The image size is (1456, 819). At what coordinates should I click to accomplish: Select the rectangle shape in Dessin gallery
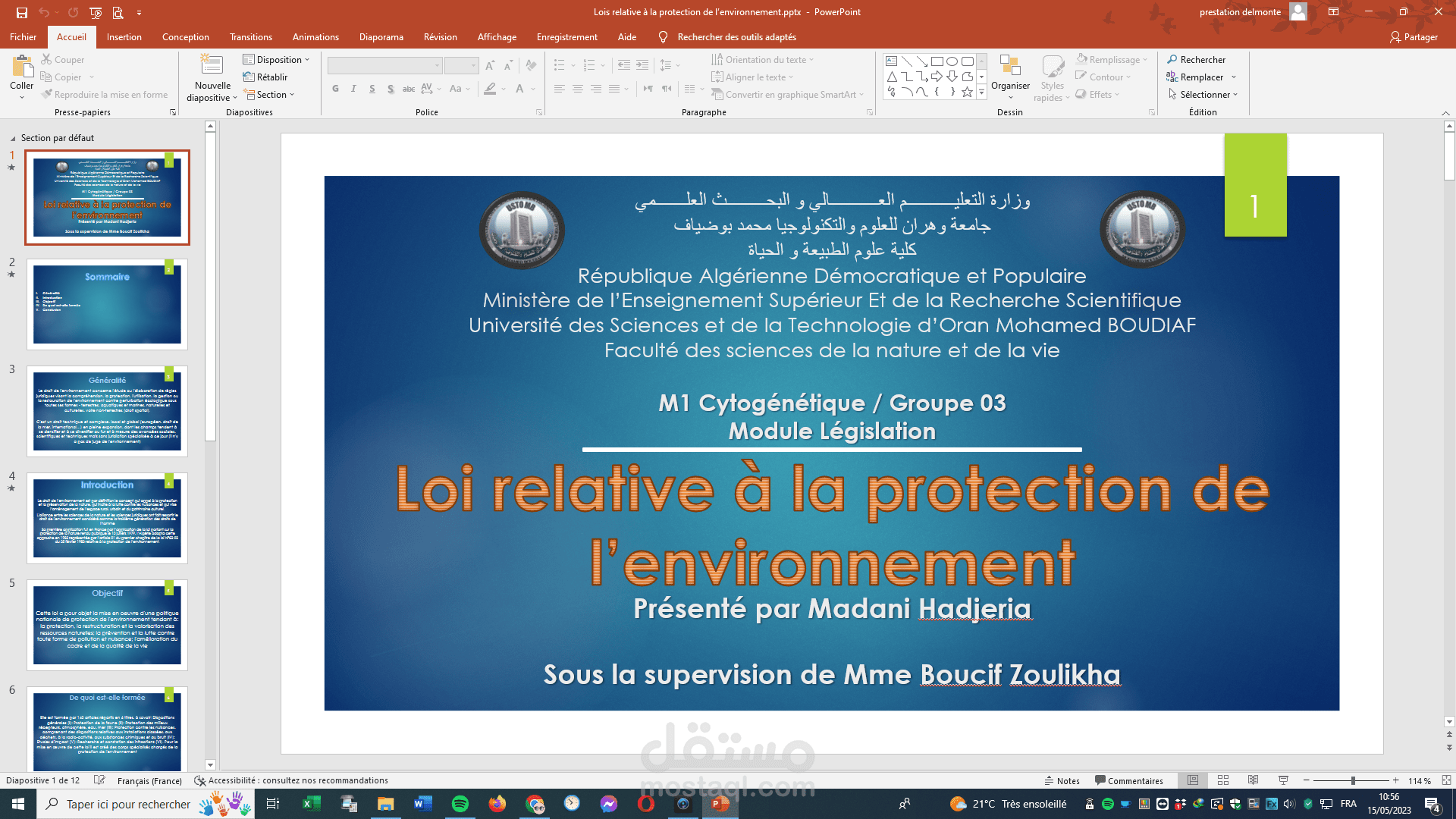pyautogui.click(x=937, y=59)
